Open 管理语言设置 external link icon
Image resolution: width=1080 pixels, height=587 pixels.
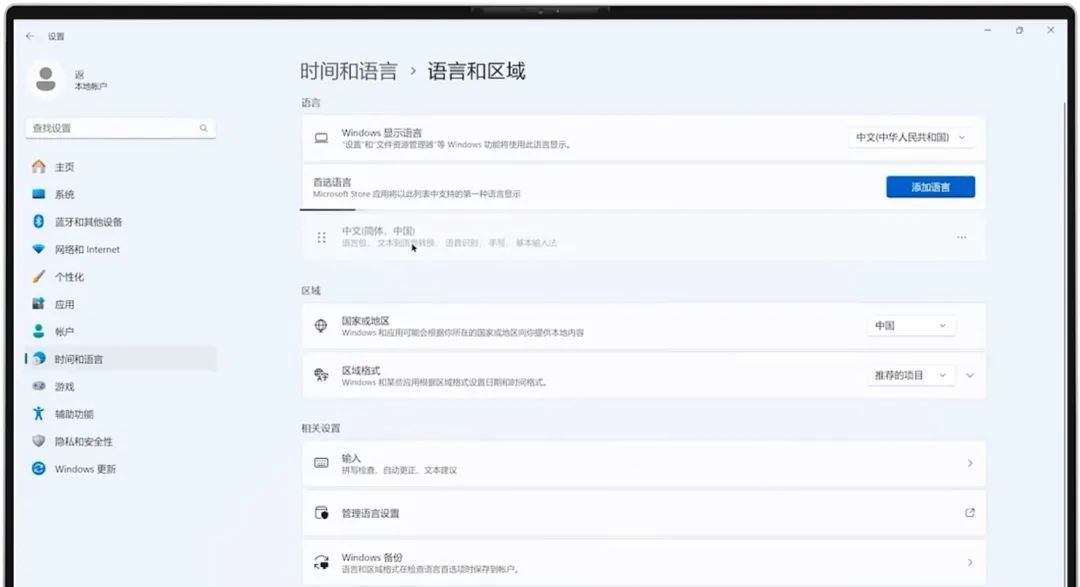point(970,513)
